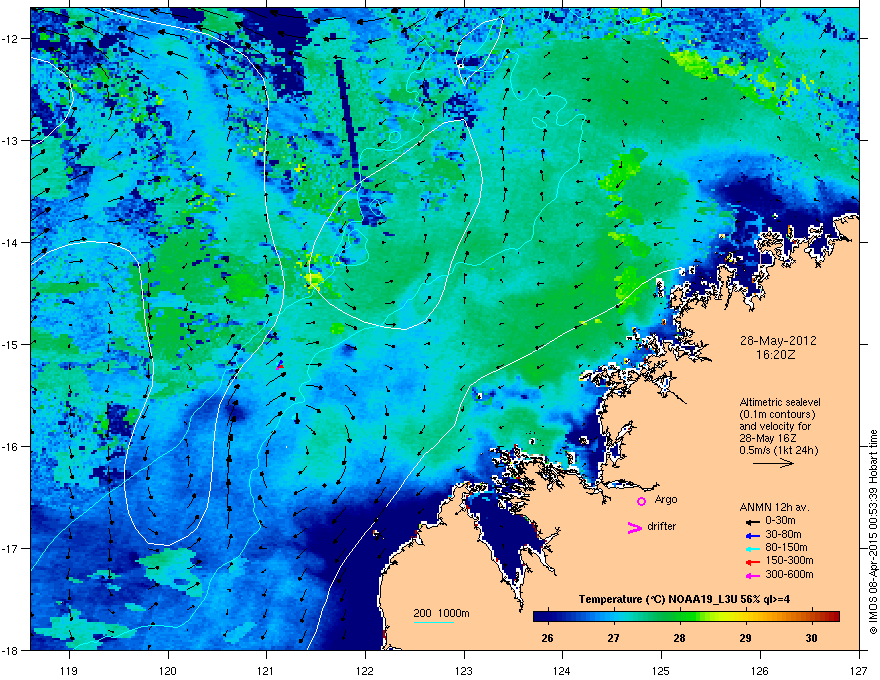Click the longitude axis label 126
This screenshot has width=880, height=680.
(x=760, y=670)
